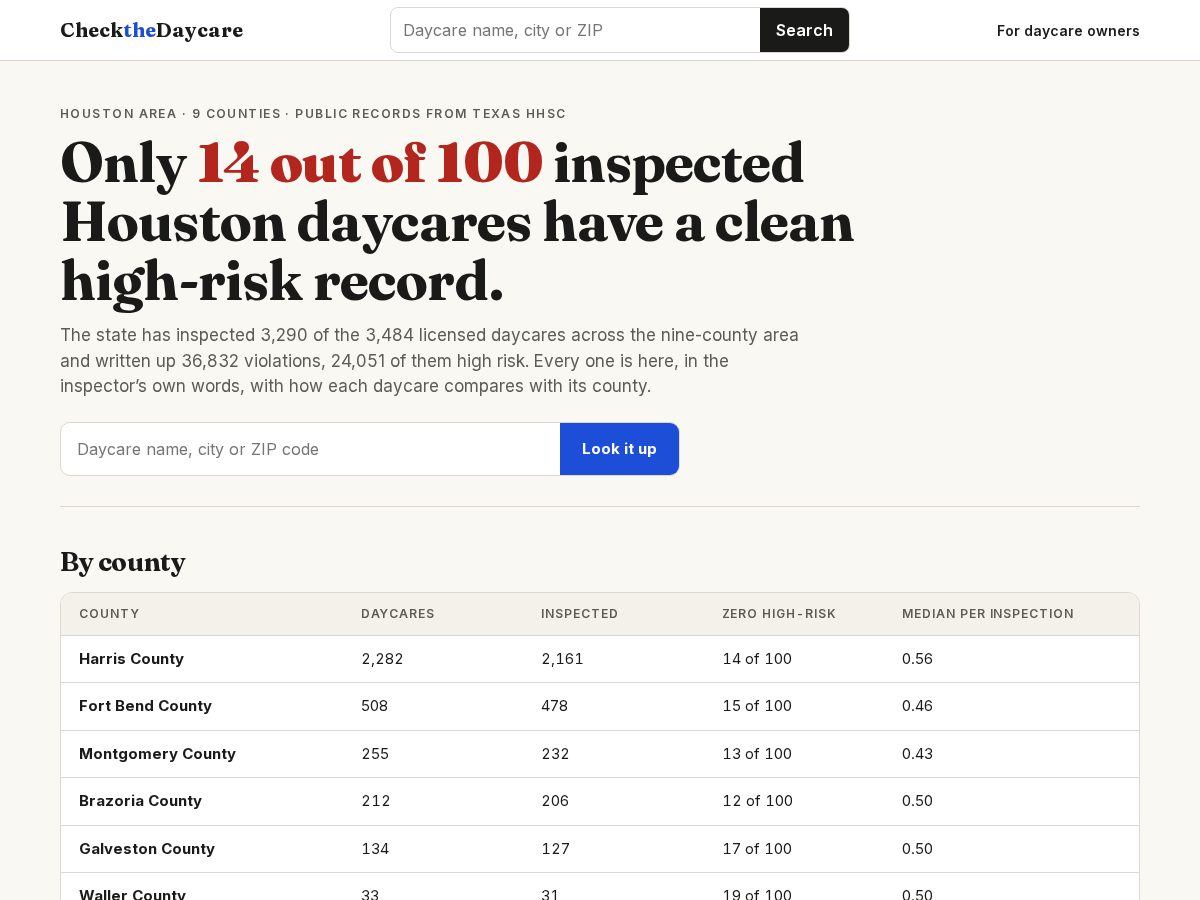Click Galveston daycares value 134
The image size is (1200, 900).
[375, 849]
